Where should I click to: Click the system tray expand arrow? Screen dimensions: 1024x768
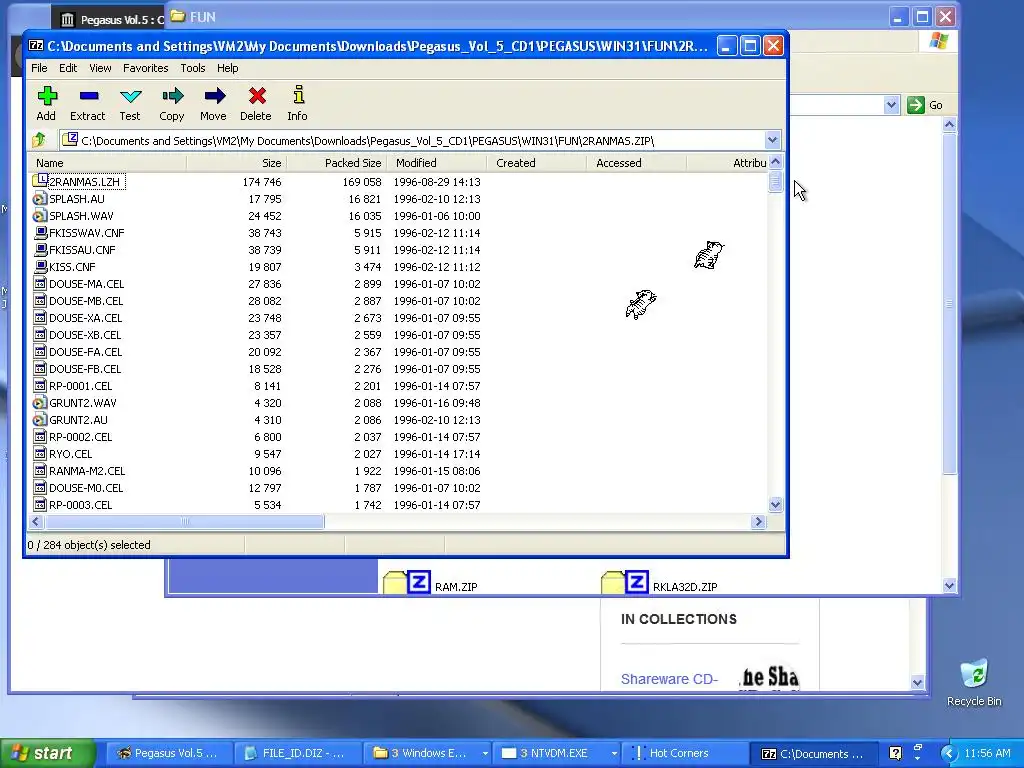pos(949,753)
